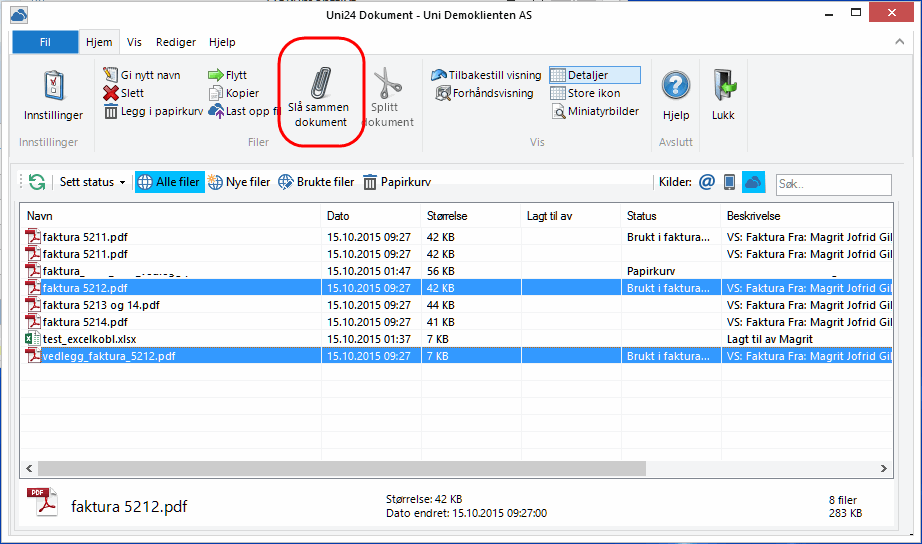Switch to the Rediger tab
Screen dimensions: 922x544
(x=175, y=42)
